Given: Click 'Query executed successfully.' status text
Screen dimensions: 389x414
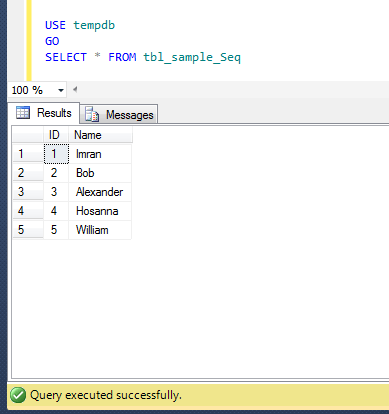Looking at the screenshot, I should (x=106, y=395).
